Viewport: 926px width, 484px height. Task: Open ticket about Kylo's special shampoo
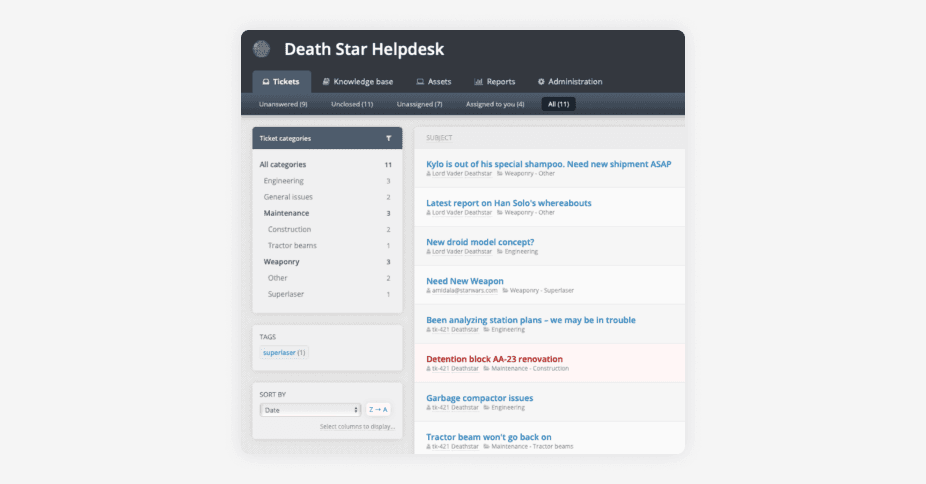click(x=549, y=164)
